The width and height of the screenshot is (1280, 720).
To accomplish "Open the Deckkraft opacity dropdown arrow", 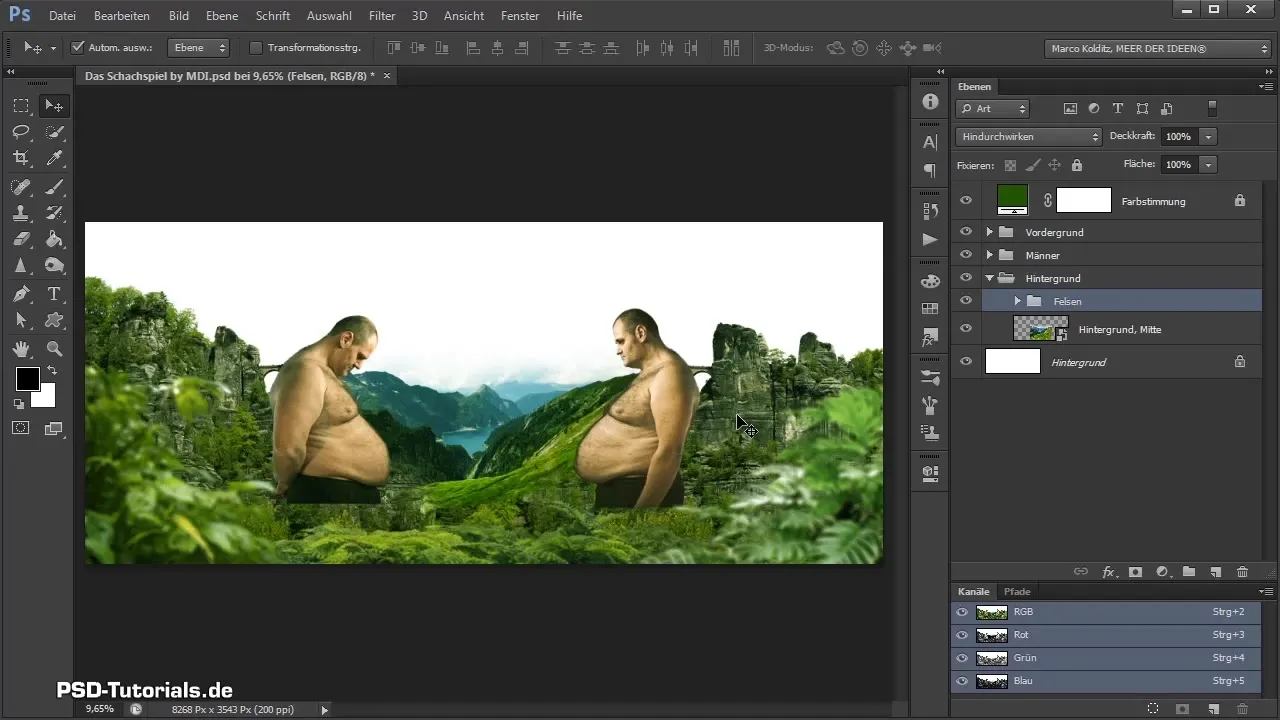I will tap(1209, 136).
